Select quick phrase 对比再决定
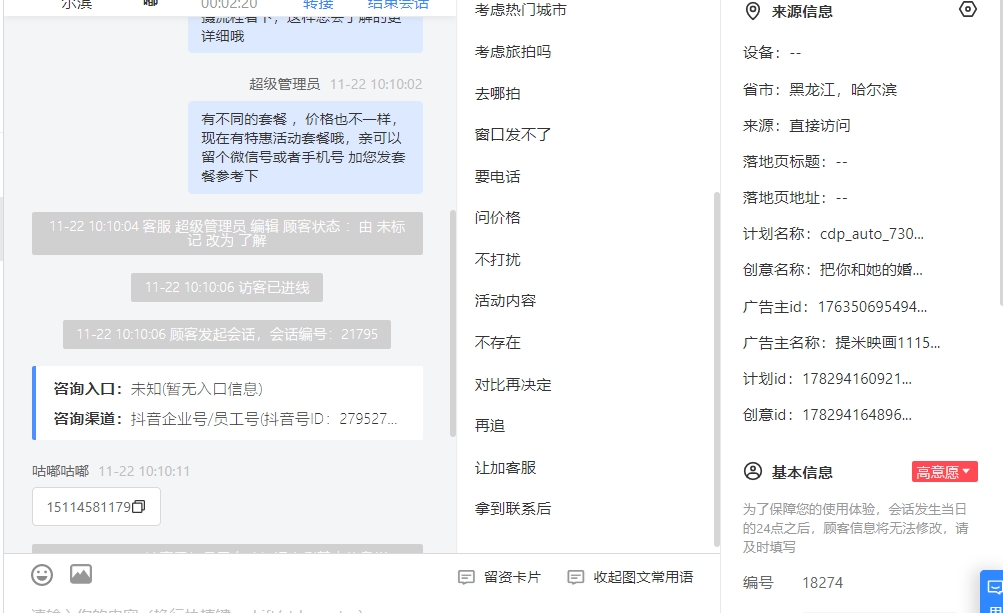The width and height of the screenshot is (1003, 613). pyautogui.click(x=512, y=385)
